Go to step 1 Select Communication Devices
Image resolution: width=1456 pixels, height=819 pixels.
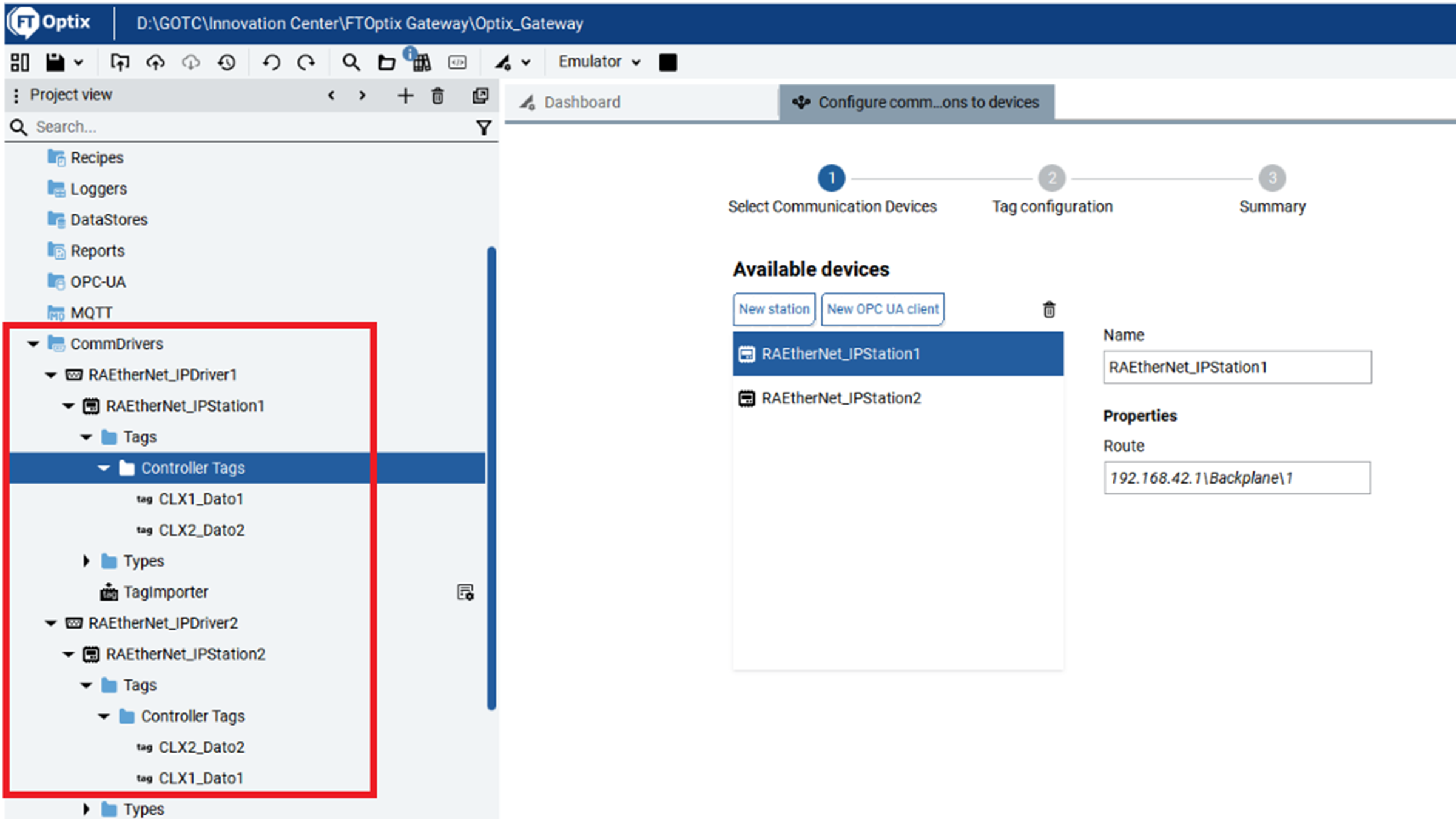pos(832,178)
